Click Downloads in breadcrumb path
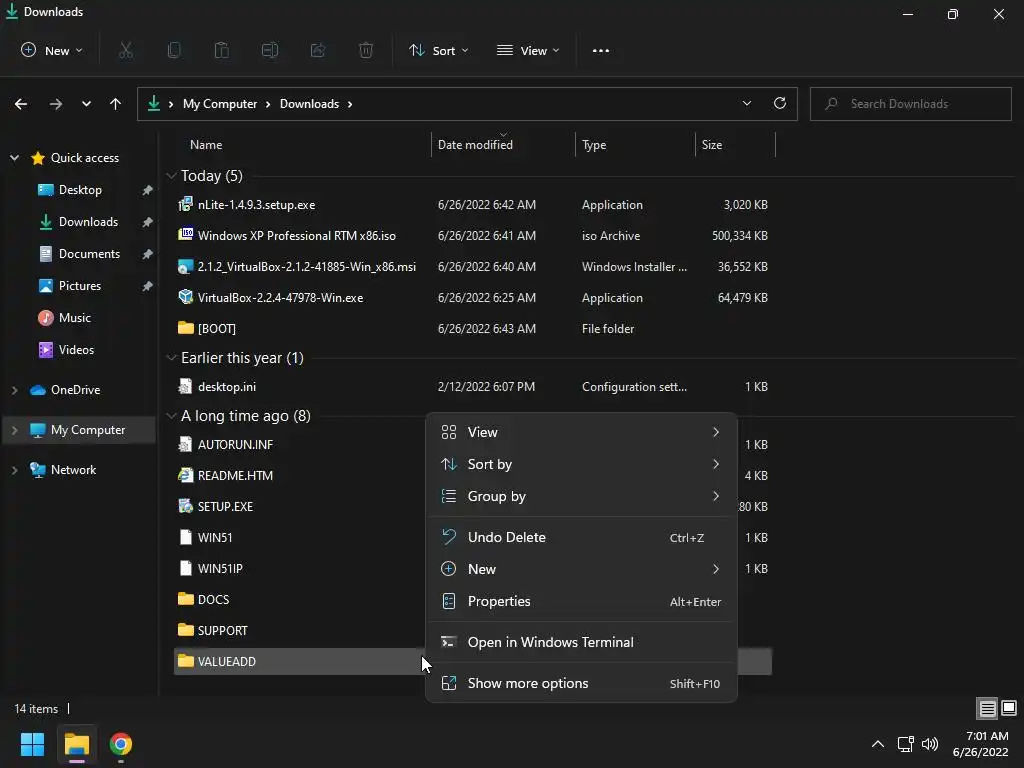Image resolution: width=1024 pixels, height=768 pixels. [310, 104]
